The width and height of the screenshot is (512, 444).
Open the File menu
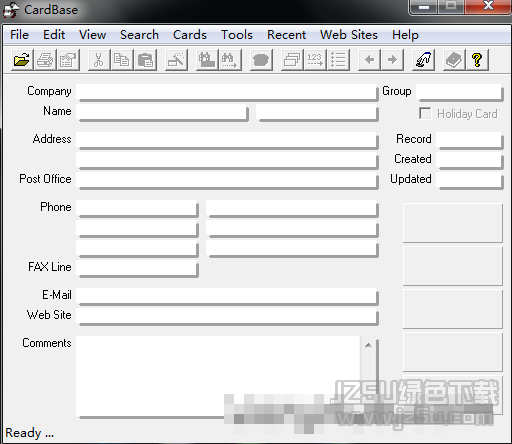[19, 35]
